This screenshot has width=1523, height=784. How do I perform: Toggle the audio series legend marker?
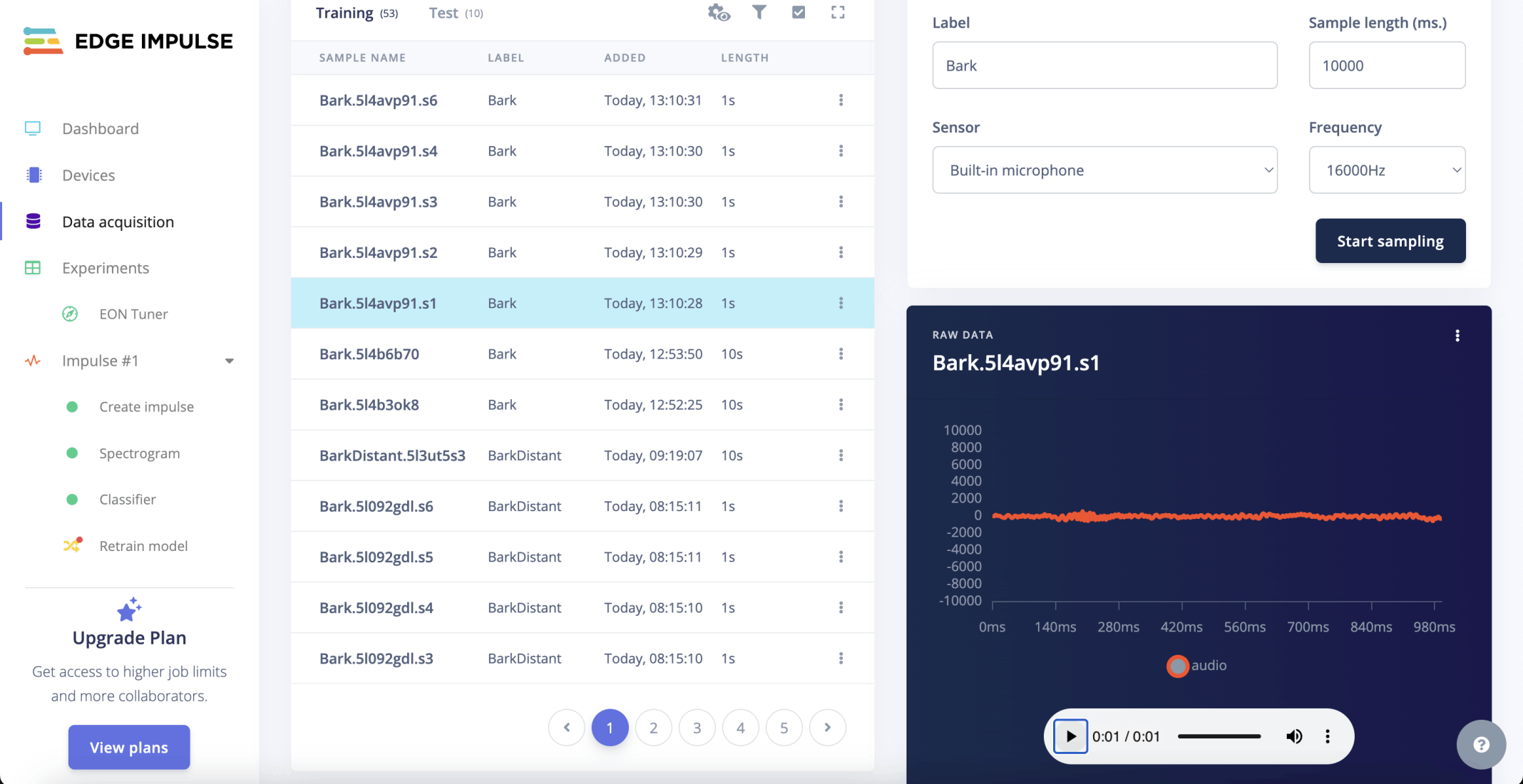pyautogui.click(x=1178, y=666)
